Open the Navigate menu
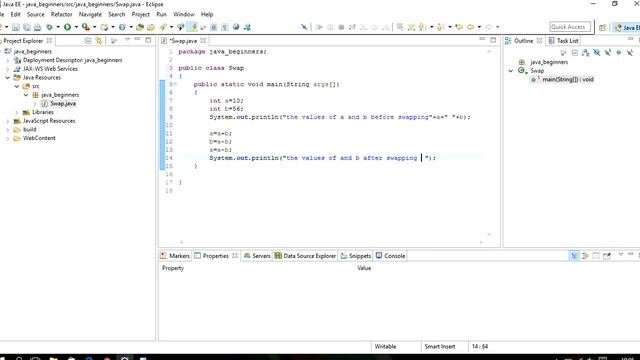 click(90, 14)
